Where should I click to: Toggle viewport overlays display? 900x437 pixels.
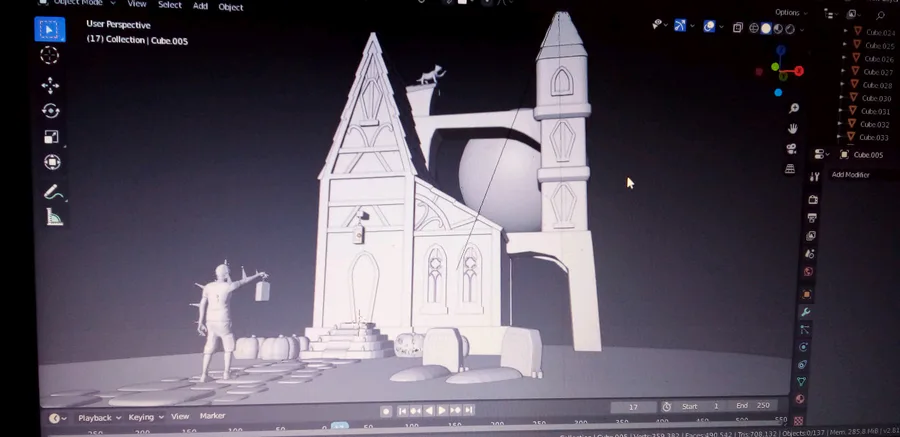709,26
